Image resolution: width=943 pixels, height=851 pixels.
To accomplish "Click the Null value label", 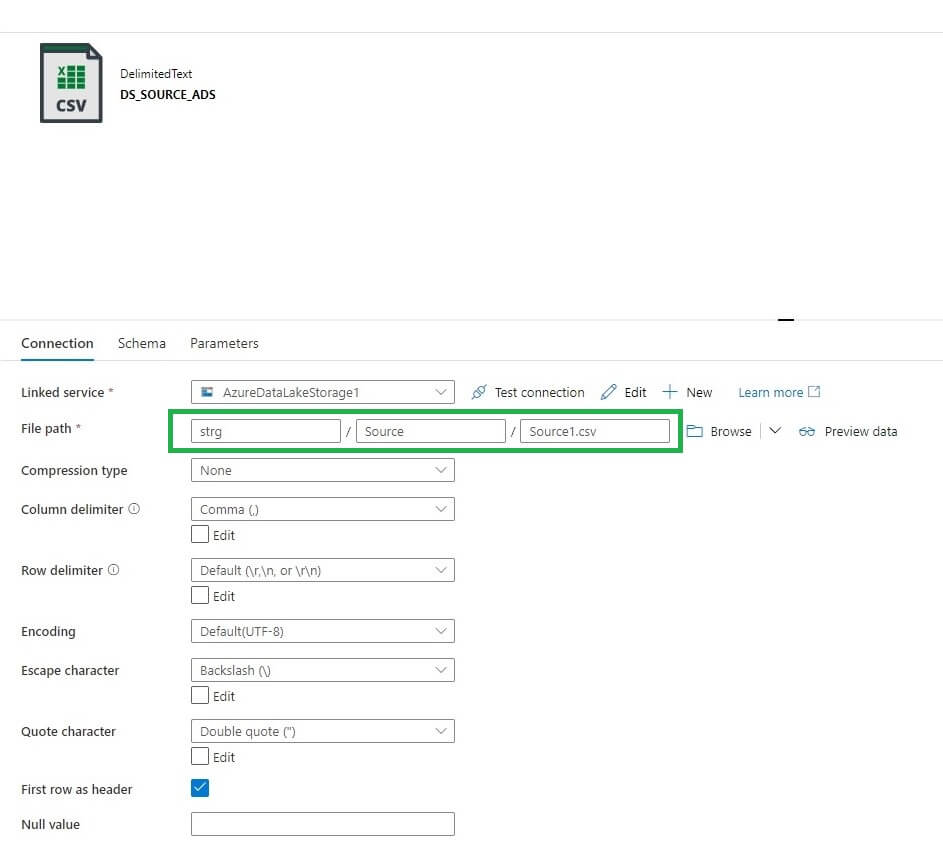I will click(51, 824).
